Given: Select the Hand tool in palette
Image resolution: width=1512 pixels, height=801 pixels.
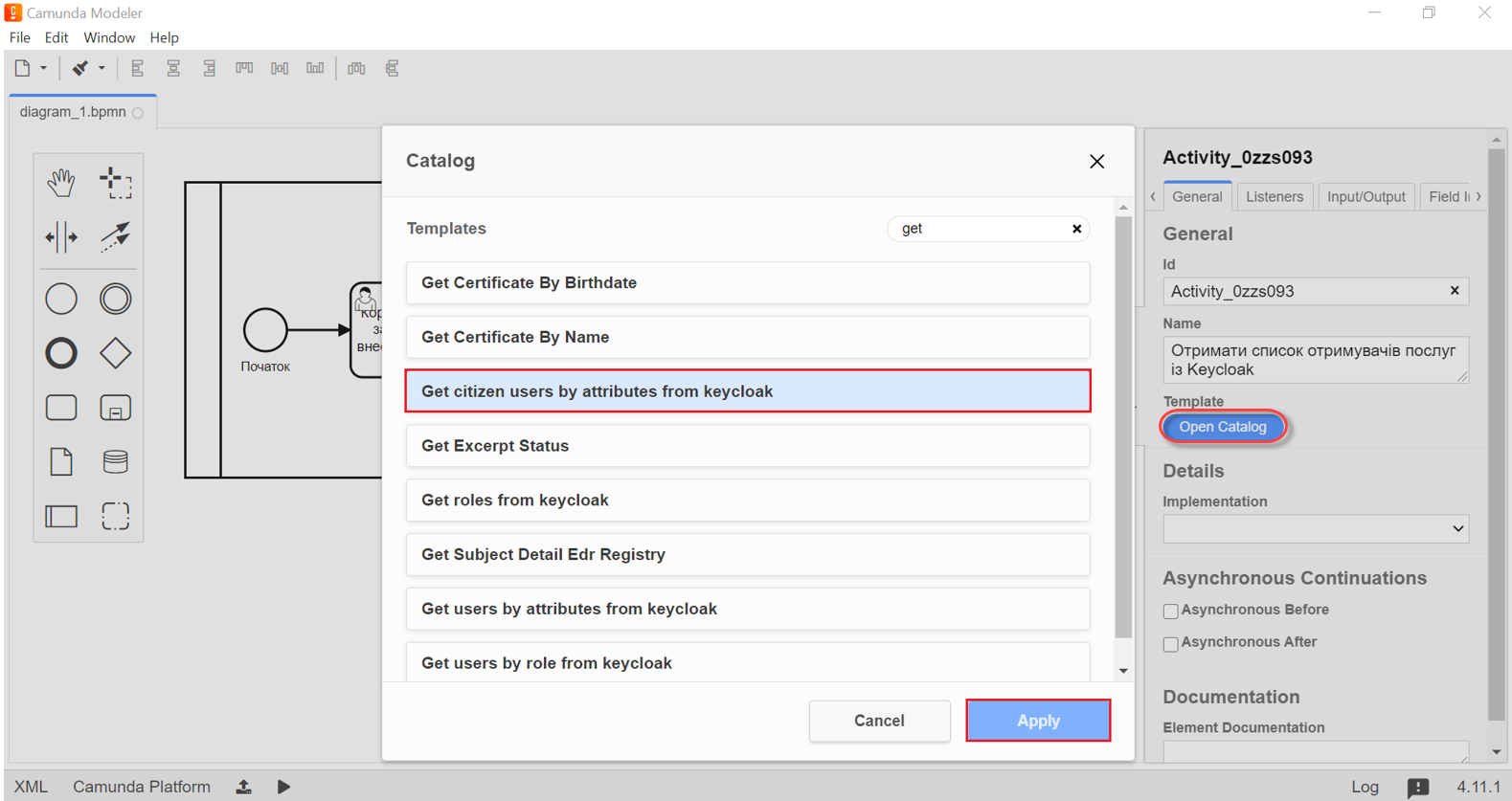Looking at the screenshot, I should click(x=61, y=182).
